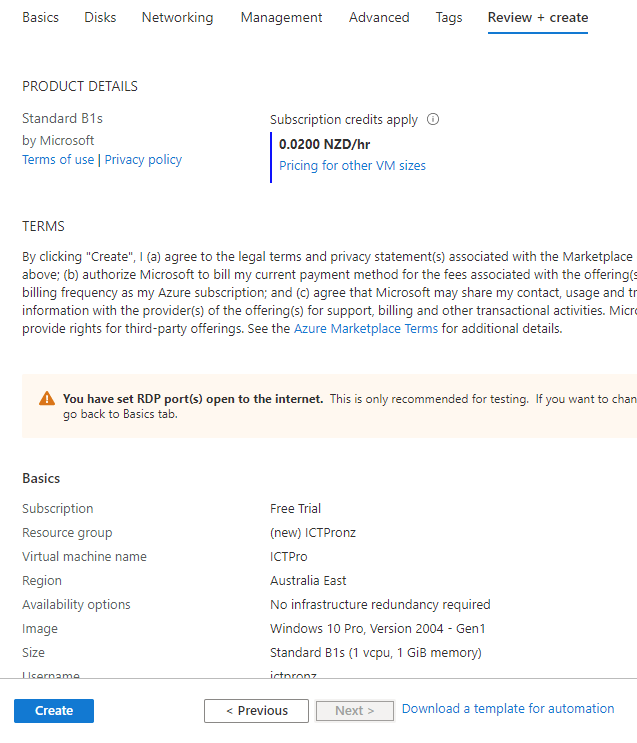The height and width of the screenshot is (743, 637).
Task: Select the Advanced tab
Action: click(x=379, y=18)
